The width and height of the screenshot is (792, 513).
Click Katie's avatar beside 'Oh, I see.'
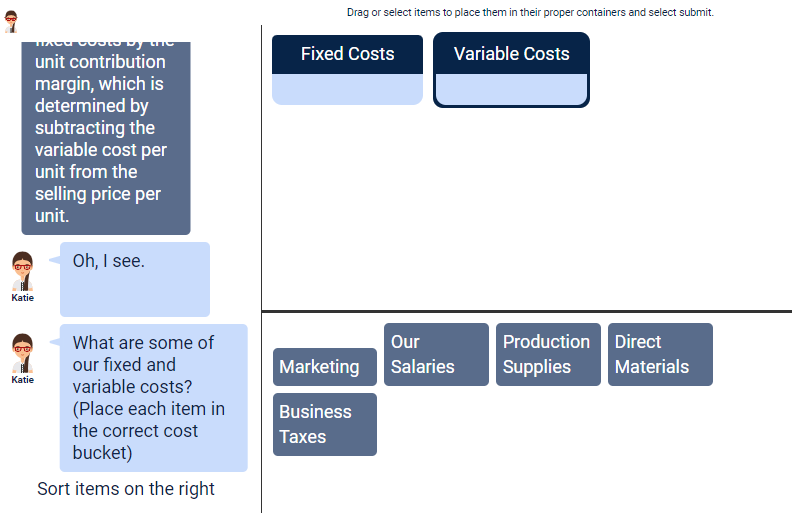pos(23,271)
